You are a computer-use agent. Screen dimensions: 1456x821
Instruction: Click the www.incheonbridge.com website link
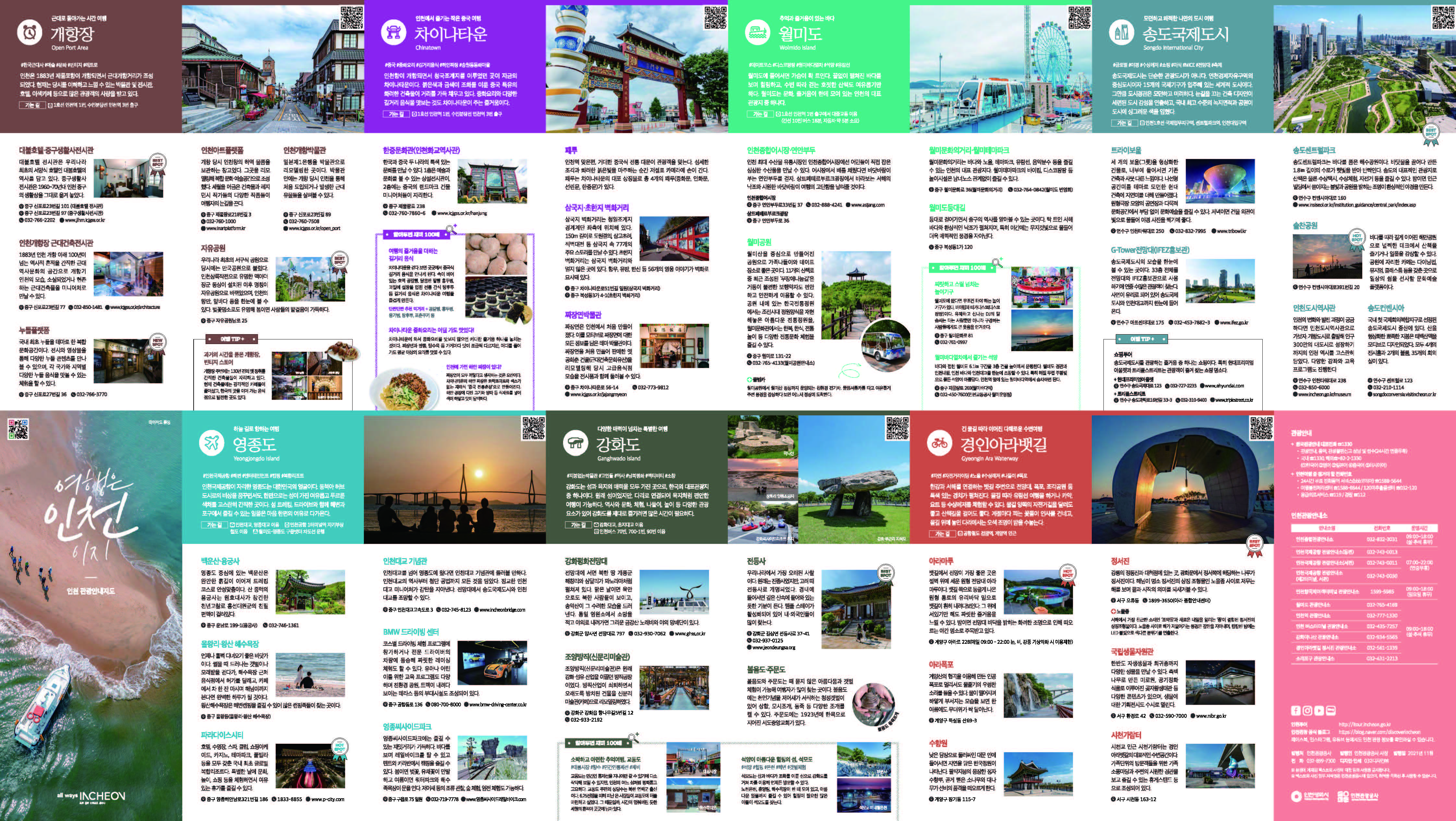pyautogui.click(x=502, y=609)
